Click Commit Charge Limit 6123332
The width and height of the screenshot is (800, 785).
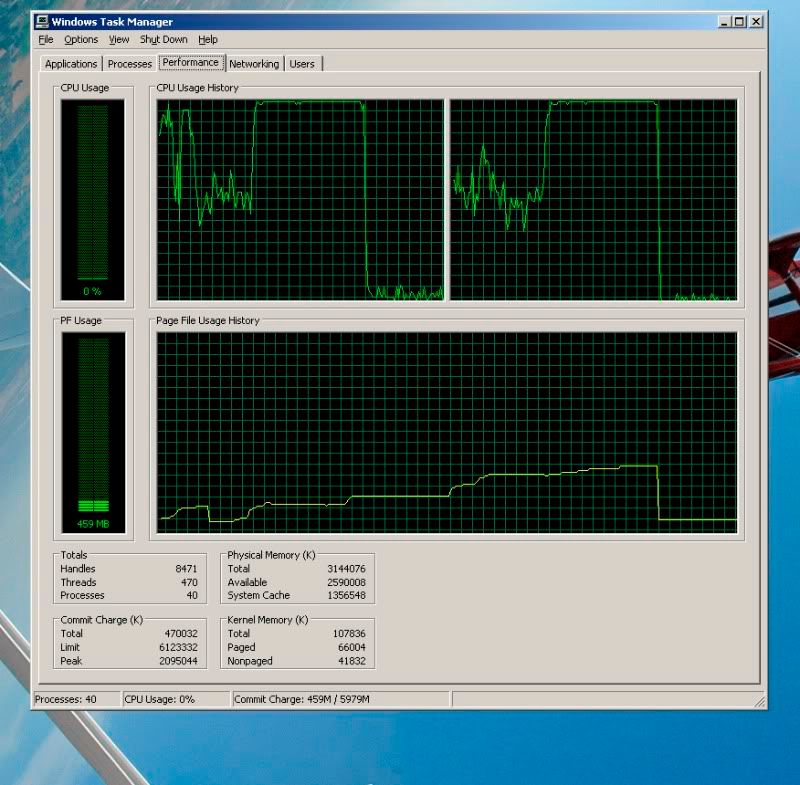pyautogui.click(x=179, y=647)
